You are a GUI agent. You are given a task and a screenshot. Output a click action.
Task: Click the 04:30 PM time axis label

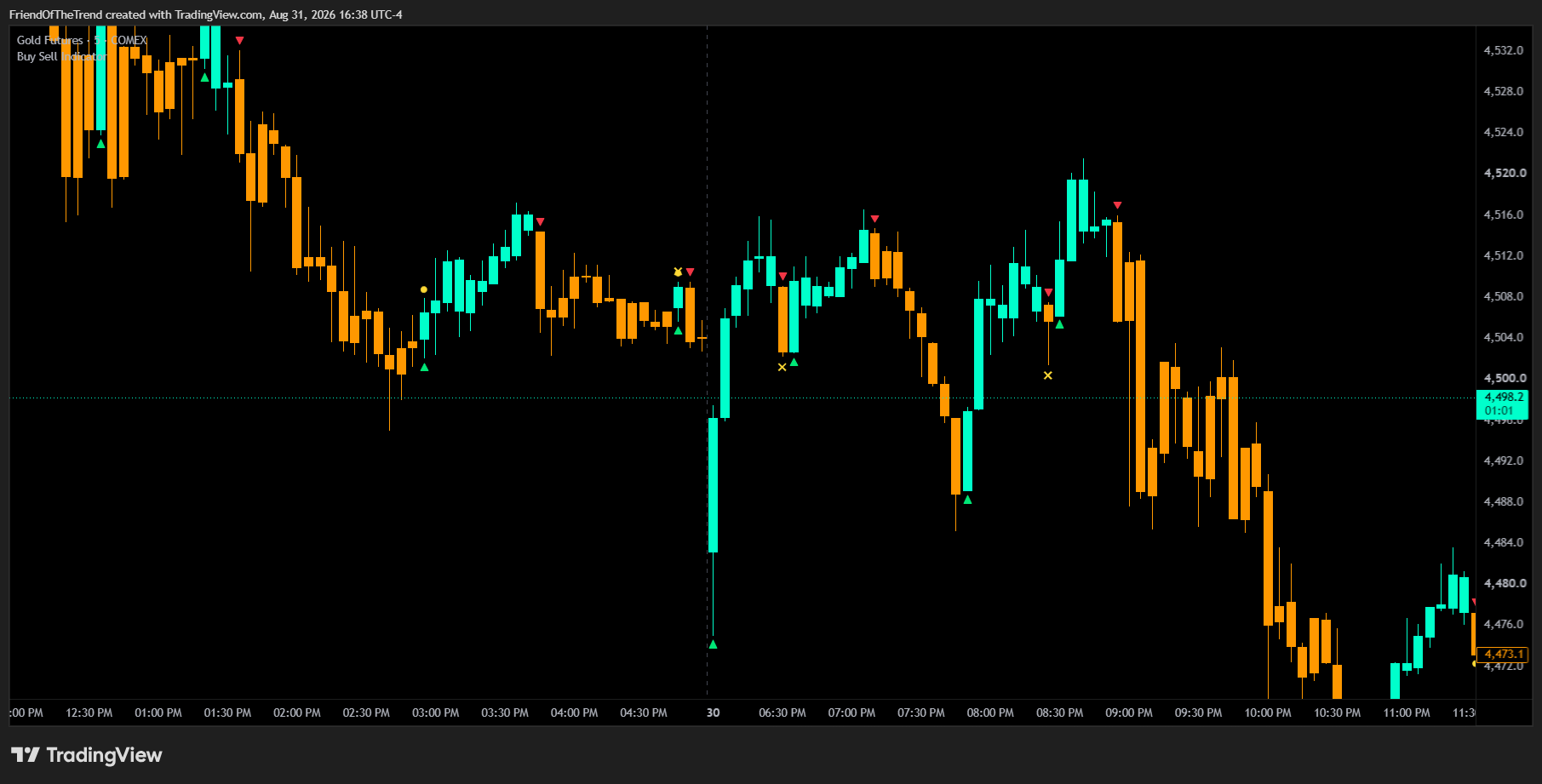tap(644, 712)
